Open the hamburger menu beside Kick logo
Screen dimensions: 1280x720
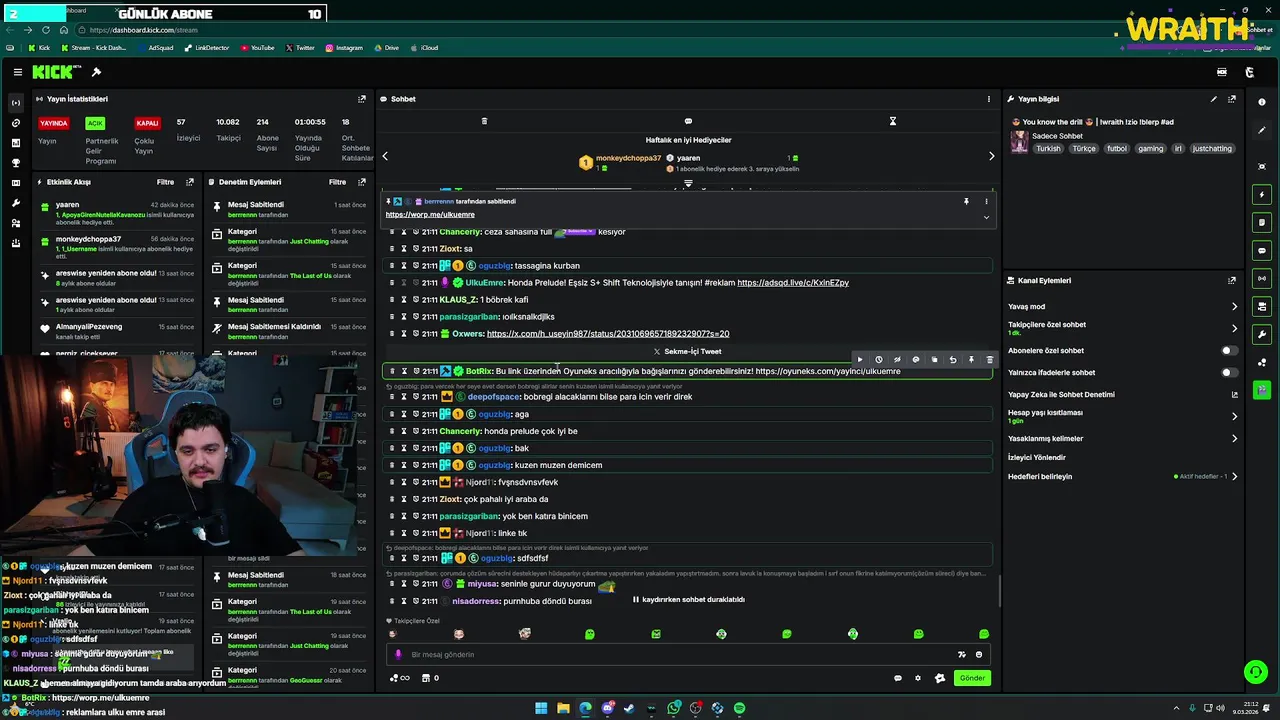point(17,72)
